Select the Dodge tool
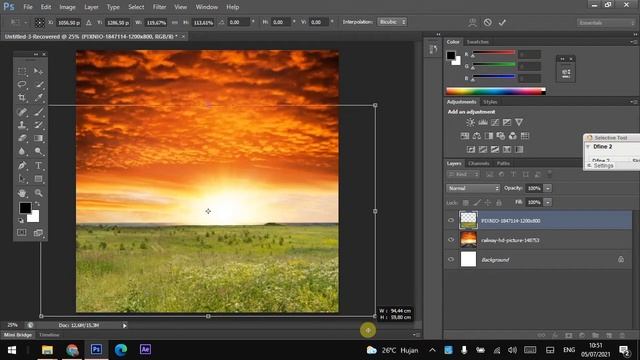 pyautogui.click(x=38, y=151)
